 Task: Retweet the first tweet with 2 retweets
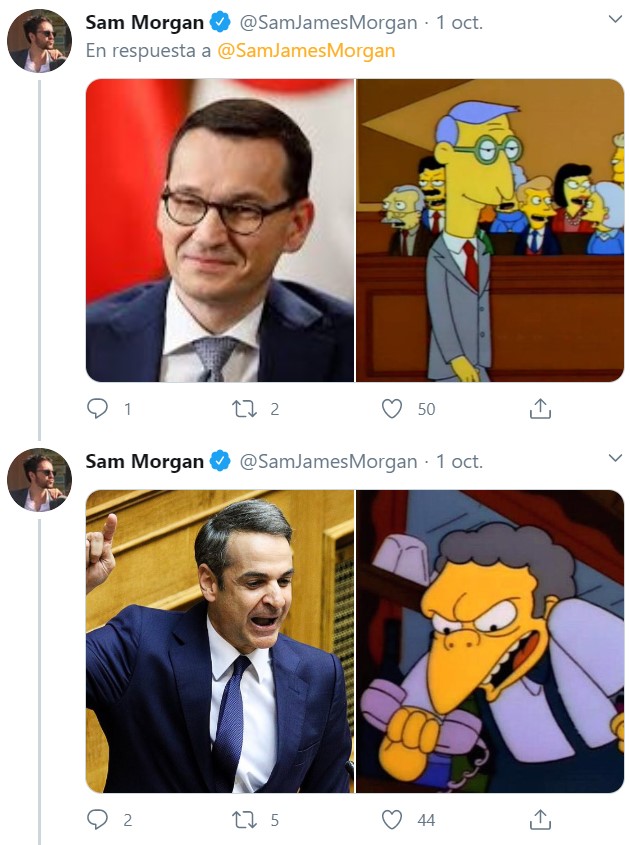pos(243,408)
